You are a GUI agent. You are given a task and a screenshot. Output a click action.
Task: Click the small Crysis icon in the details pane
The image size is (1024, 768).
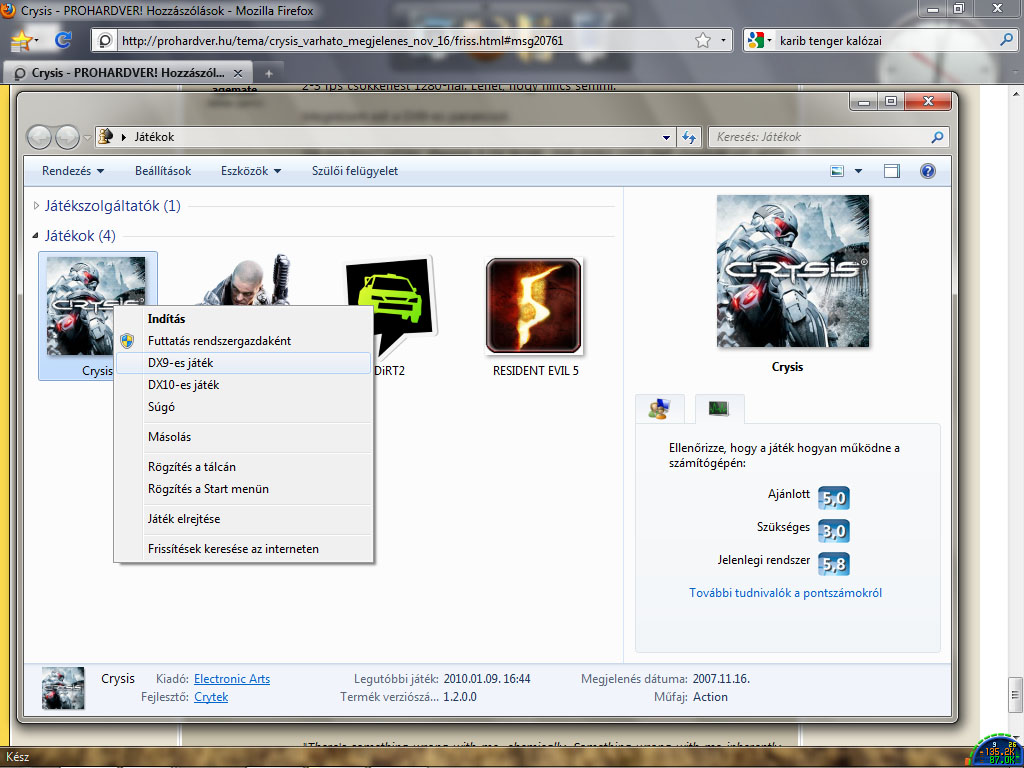(x=63, y=688)
